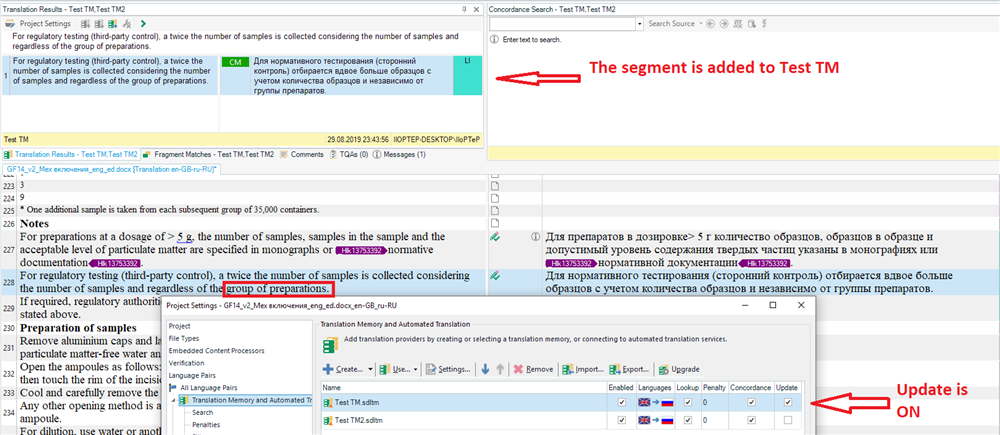
Task: Pin the Translation Results panel
Action: (x=464, y=10)
